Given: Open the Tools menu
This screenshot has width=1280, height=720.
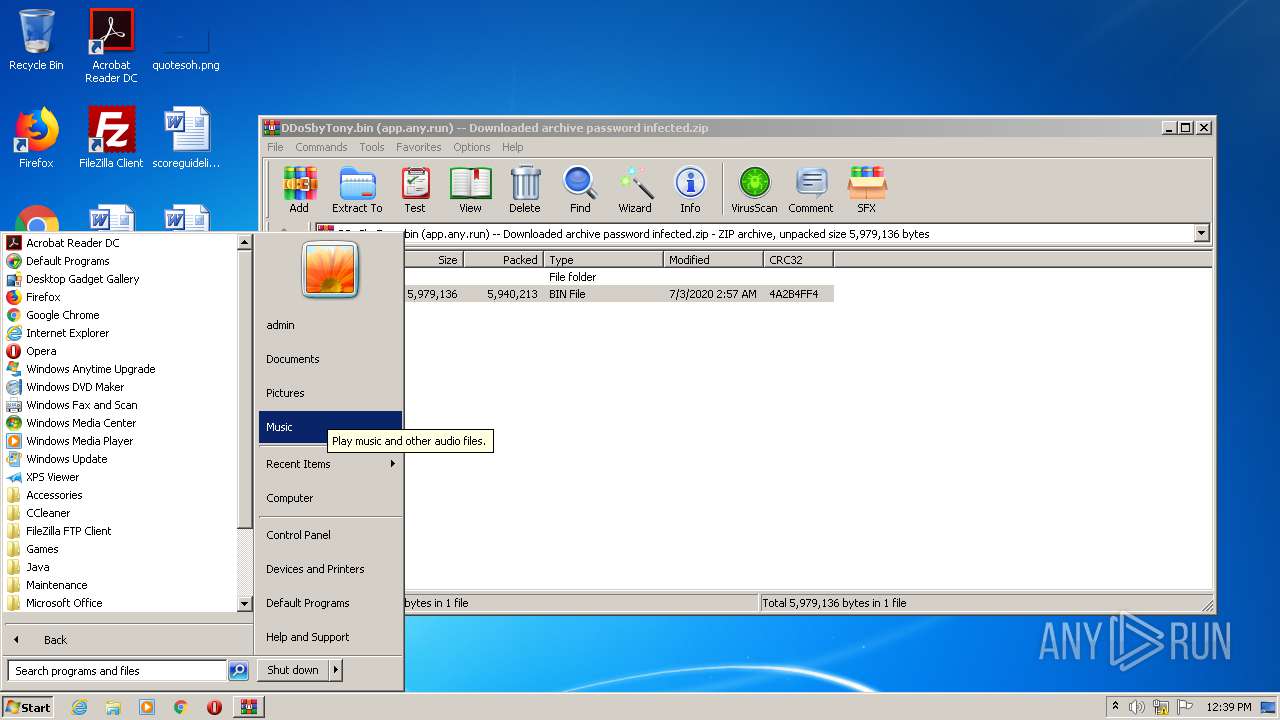Looking at the screenshot, I should point(372,147).
